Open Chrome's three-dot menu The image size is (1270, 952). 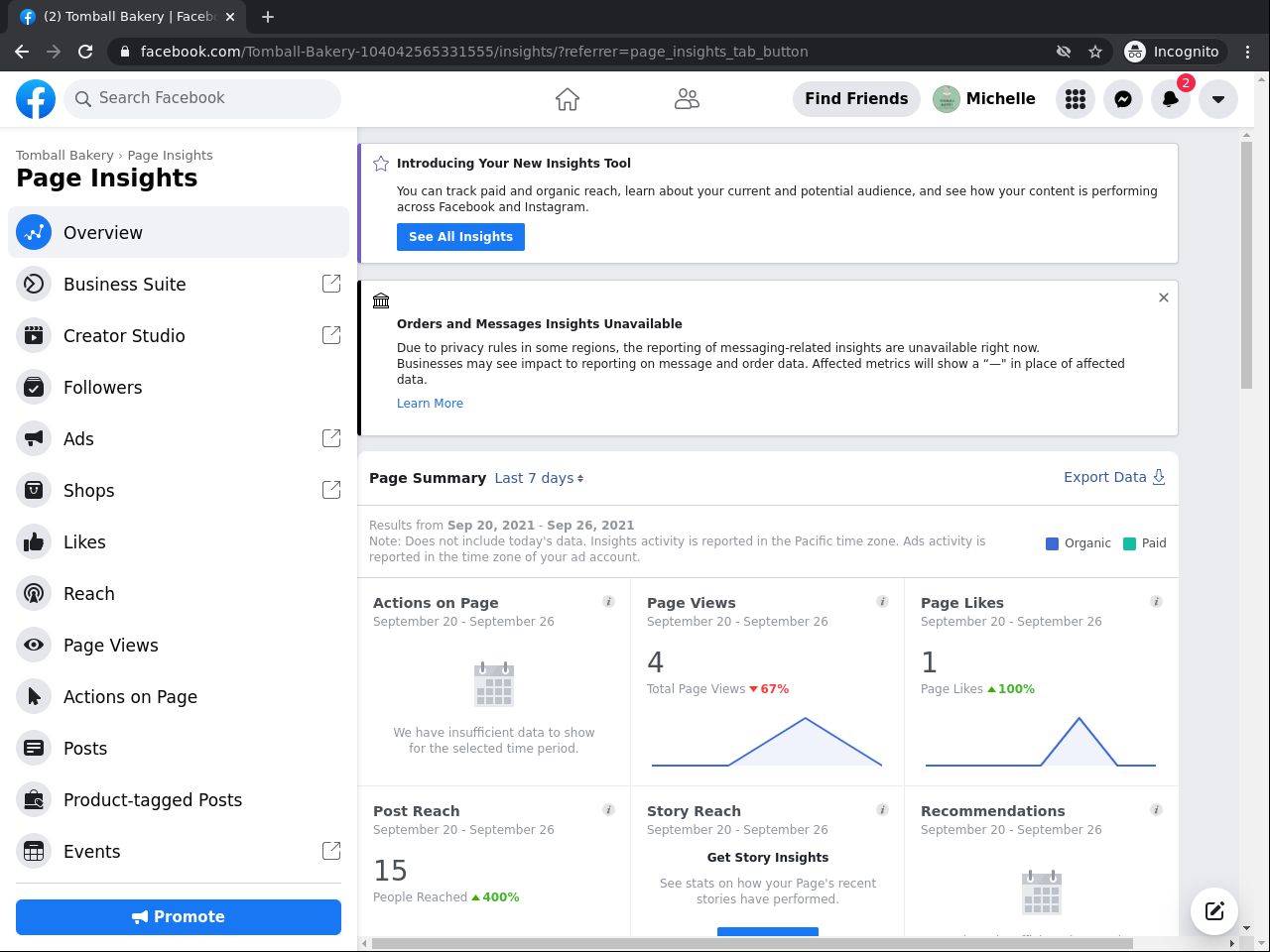tap(1248, 52)
